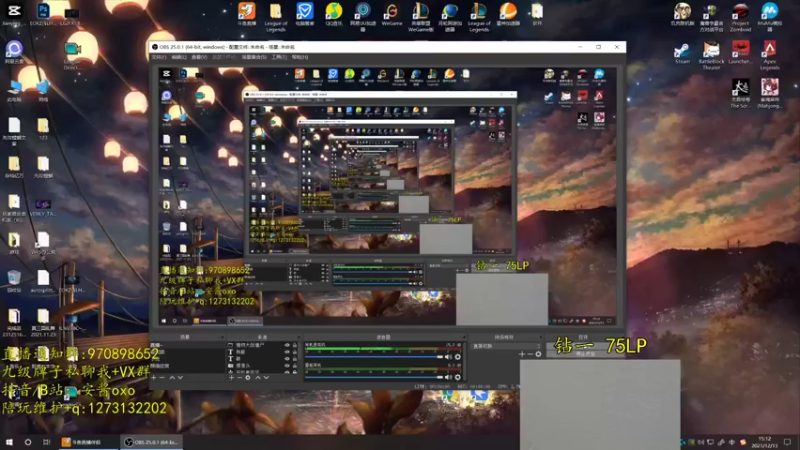The width and height of the screenshot is (800, 450).
Task: Remove the selected source with the Sources minus icon
Action: pos(239,378)
